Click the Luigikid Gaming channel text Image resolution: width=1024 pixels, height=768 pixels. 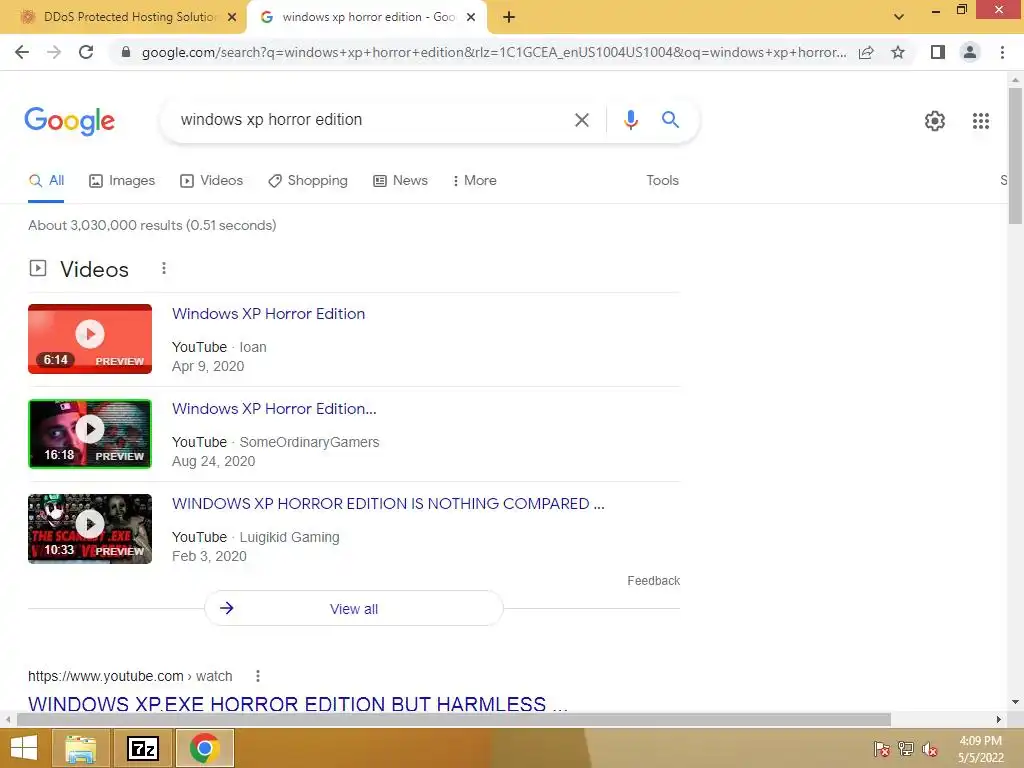click(289, 537)
